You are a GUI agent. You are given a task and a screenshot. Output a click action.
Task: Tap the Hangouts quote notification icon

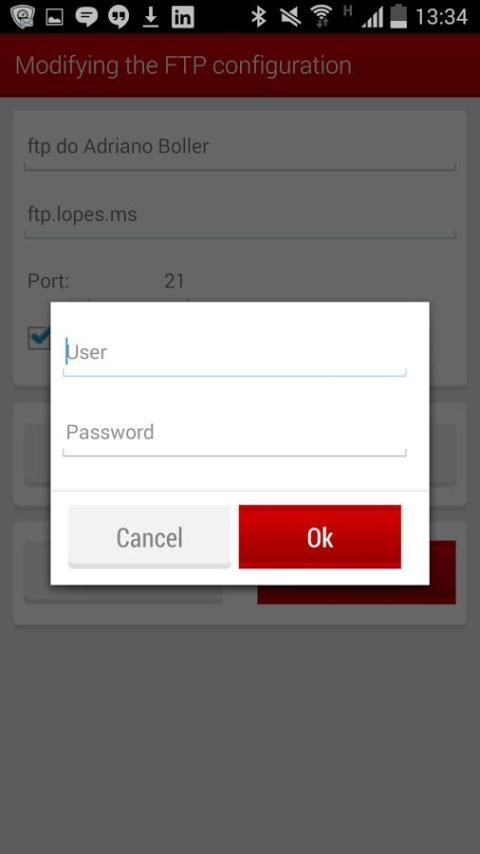(118, 17)
